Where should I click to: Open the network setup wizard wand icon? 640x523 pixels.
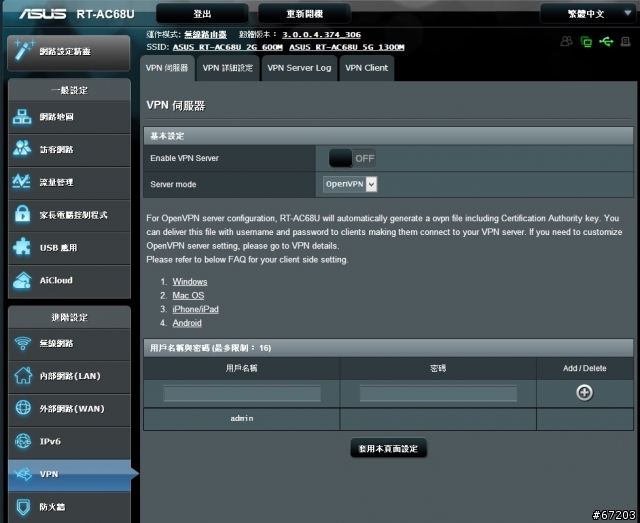[23, 51]
